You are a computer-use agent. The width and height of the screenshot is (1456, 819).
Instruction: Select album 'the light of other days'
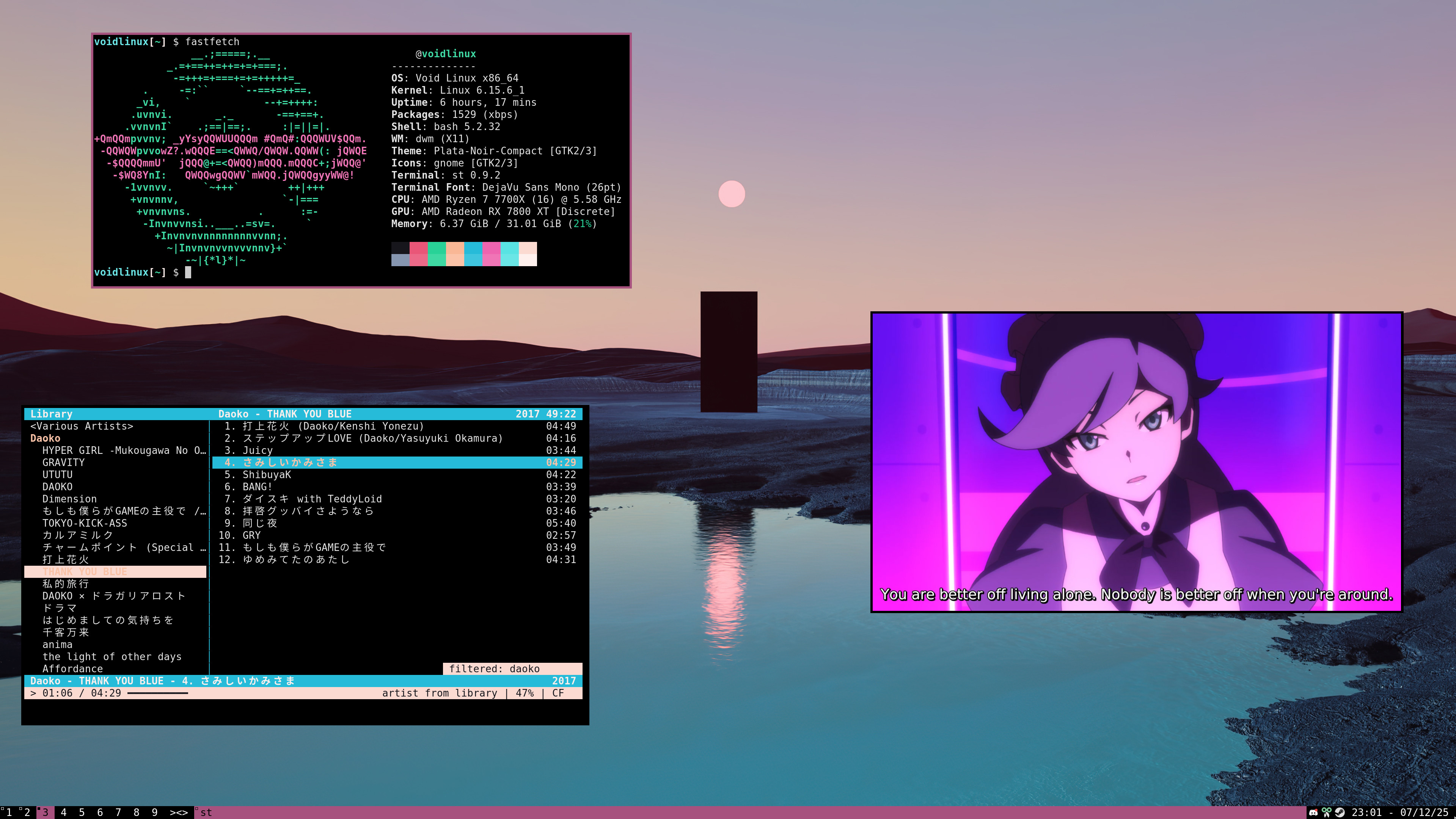112,657
